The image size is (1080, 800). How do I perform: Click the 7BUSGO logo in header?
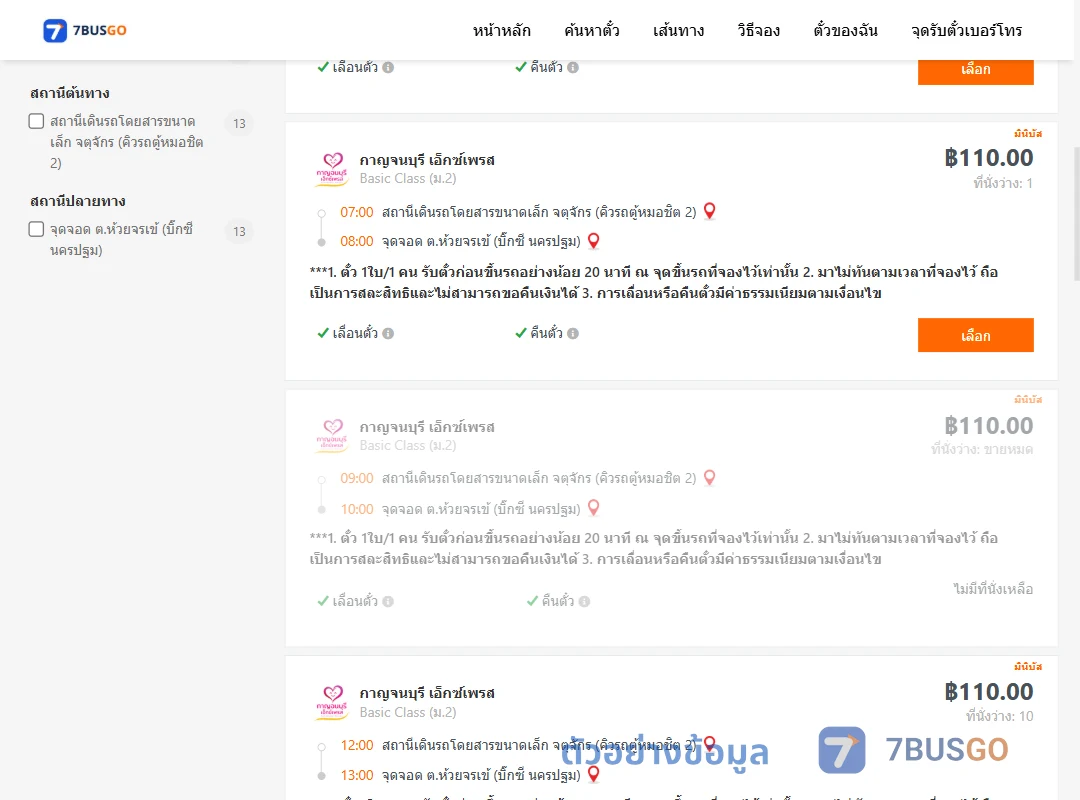[x=85, y=30]
